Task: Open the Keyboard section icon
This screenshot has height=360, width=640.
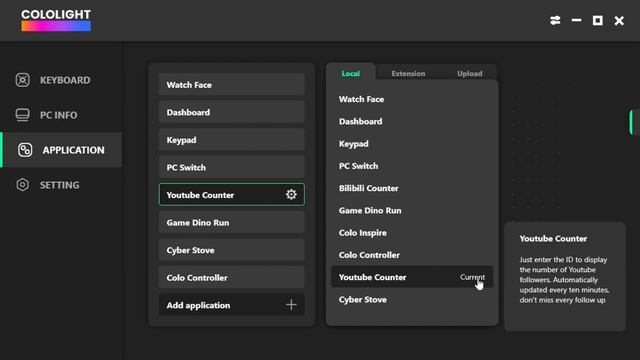Action: click(22, 80)
